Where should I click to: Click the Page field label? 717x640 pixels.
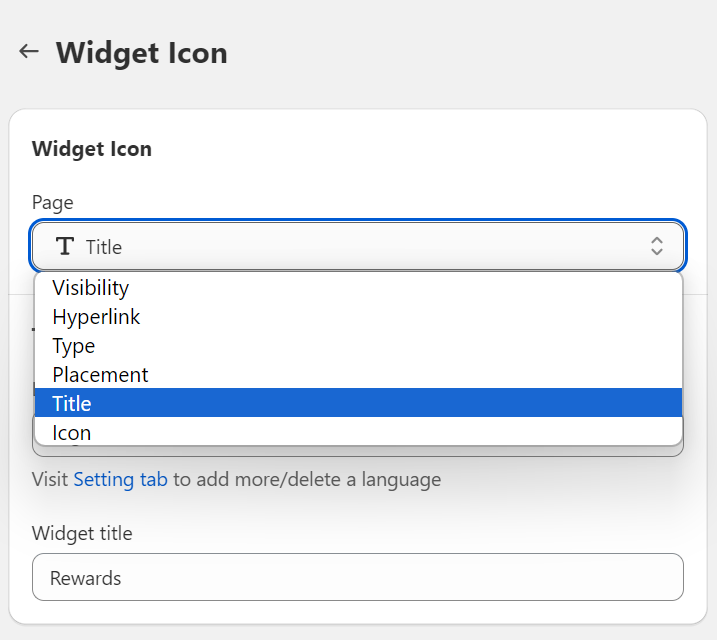tap(53, 202)
